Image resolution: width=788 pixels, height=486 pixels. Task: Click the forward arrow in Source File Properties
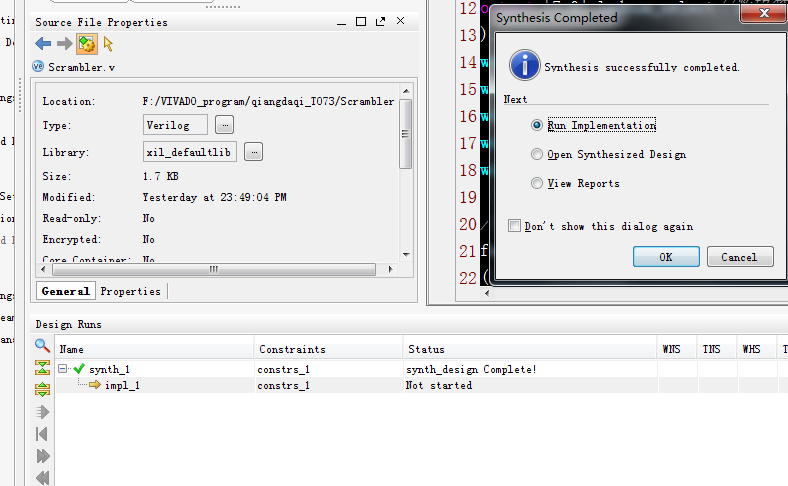click(64, 44)
